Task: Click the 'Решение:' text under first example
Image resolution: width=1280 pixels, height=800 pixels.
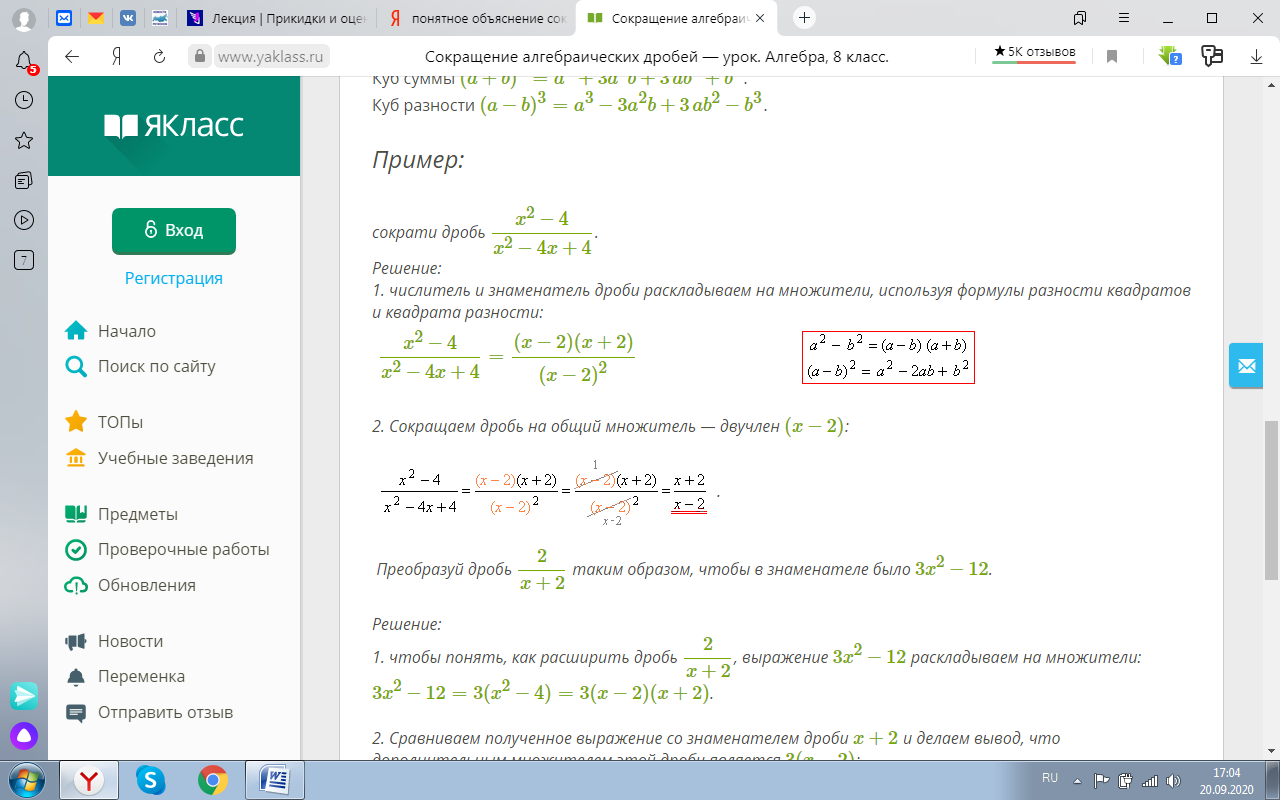Action: tap(407, 268)
